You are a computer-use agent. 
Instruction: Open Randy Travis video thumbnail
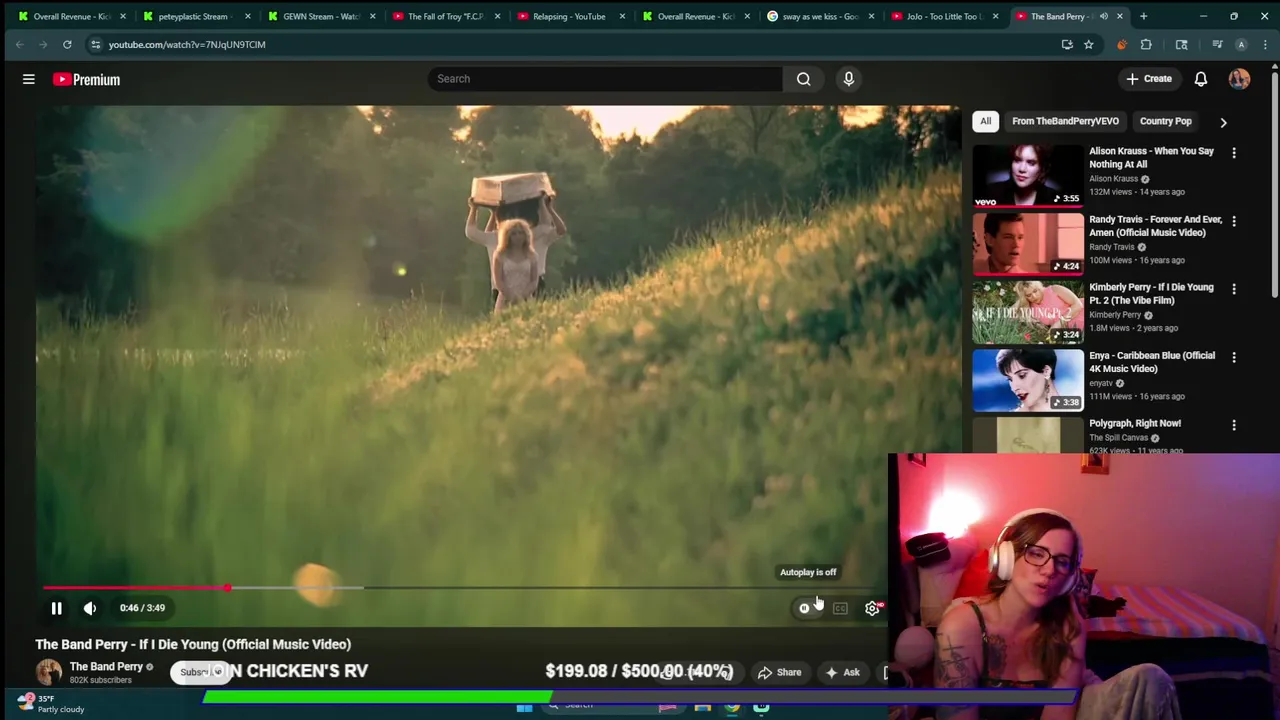pyautogui.click(x=1028, y=243)
